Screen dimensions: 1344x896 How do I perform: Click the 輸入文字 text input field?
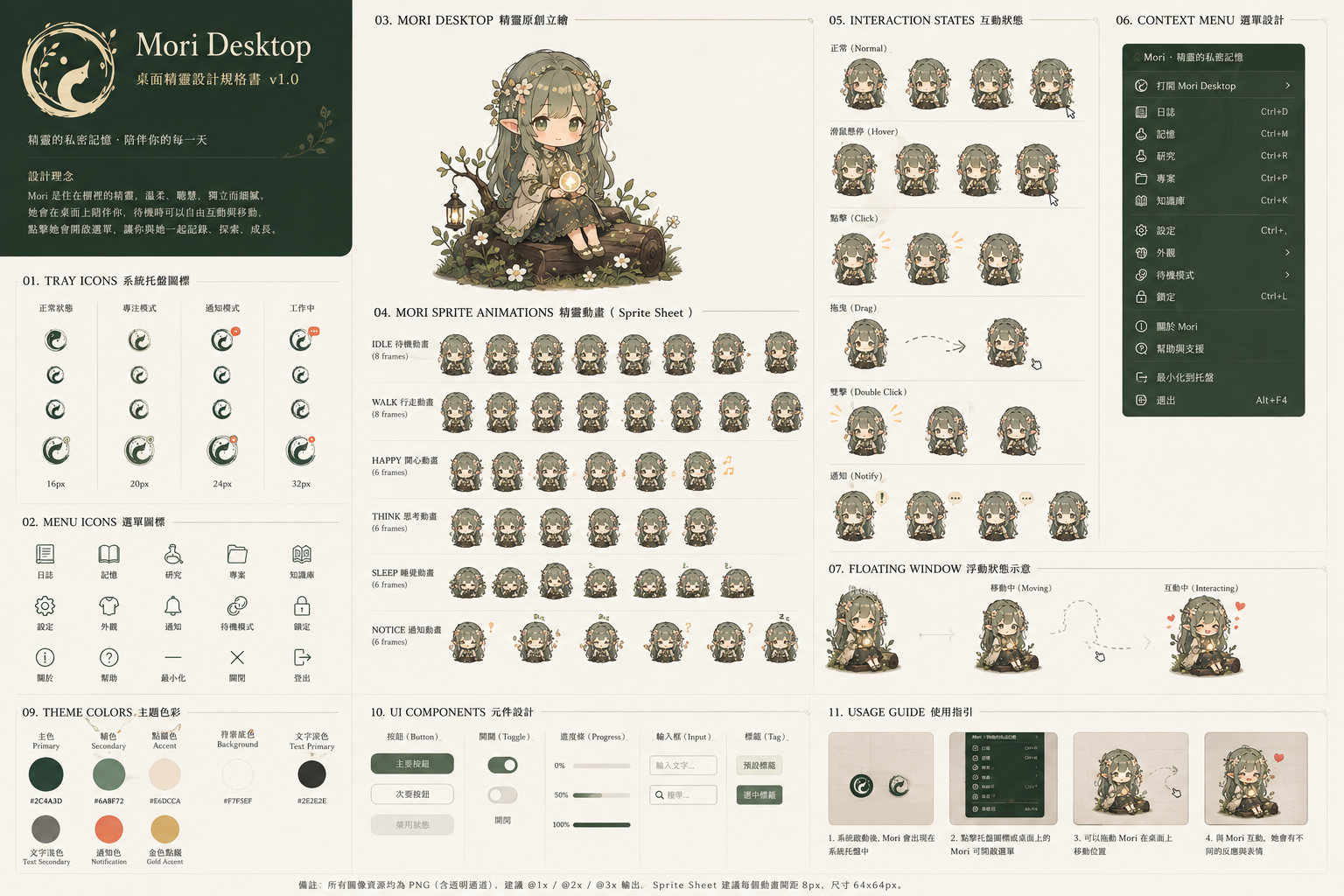[x=683, y=766]
